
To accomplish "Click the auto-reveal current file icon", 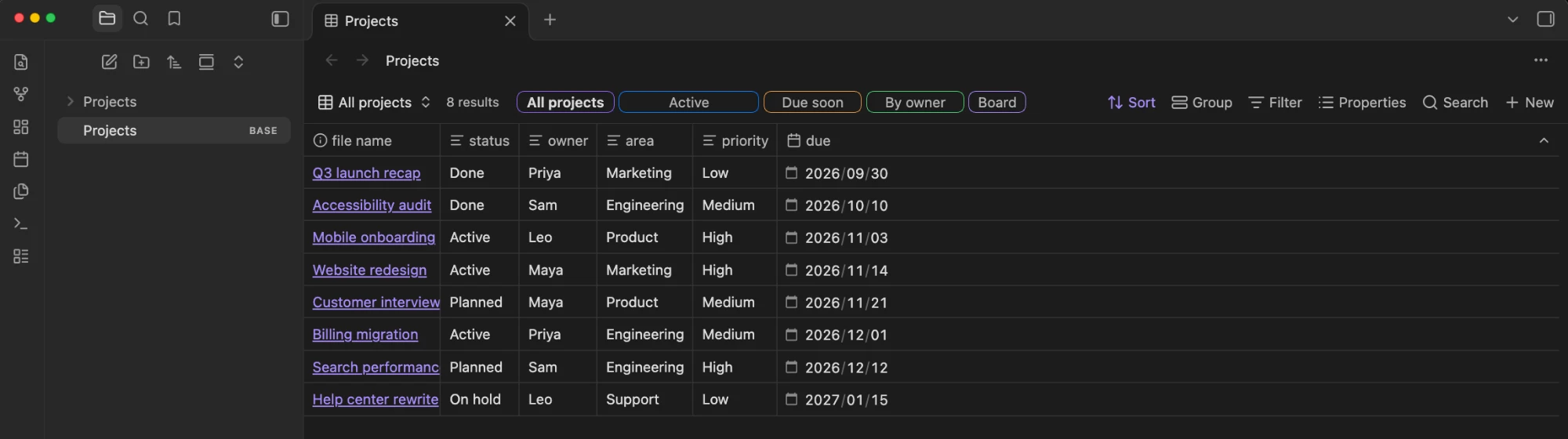I will point(206,62).
